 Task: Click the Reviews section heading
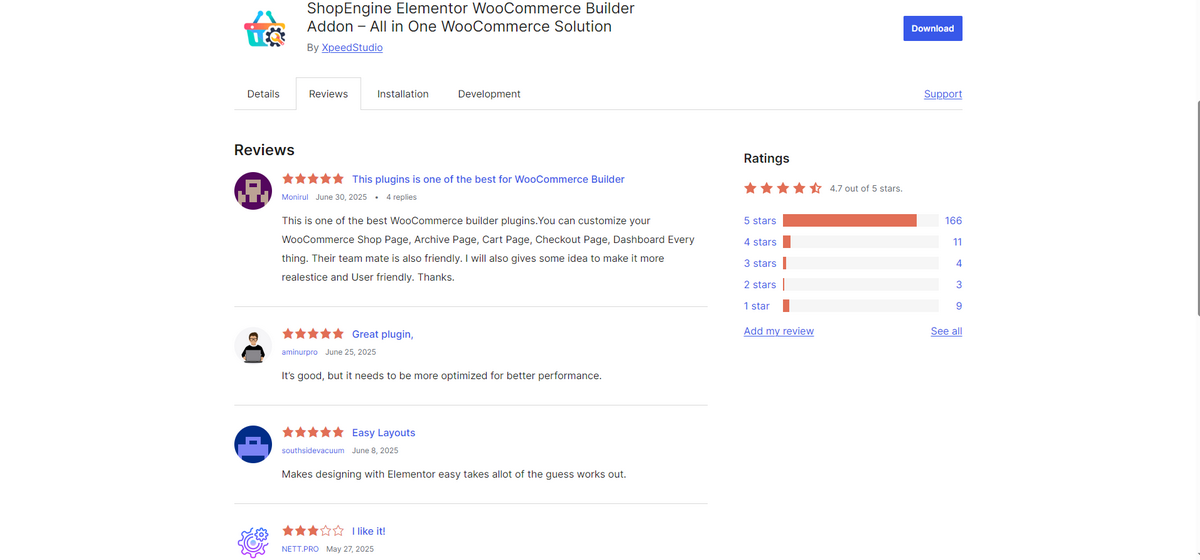(264, 150)
